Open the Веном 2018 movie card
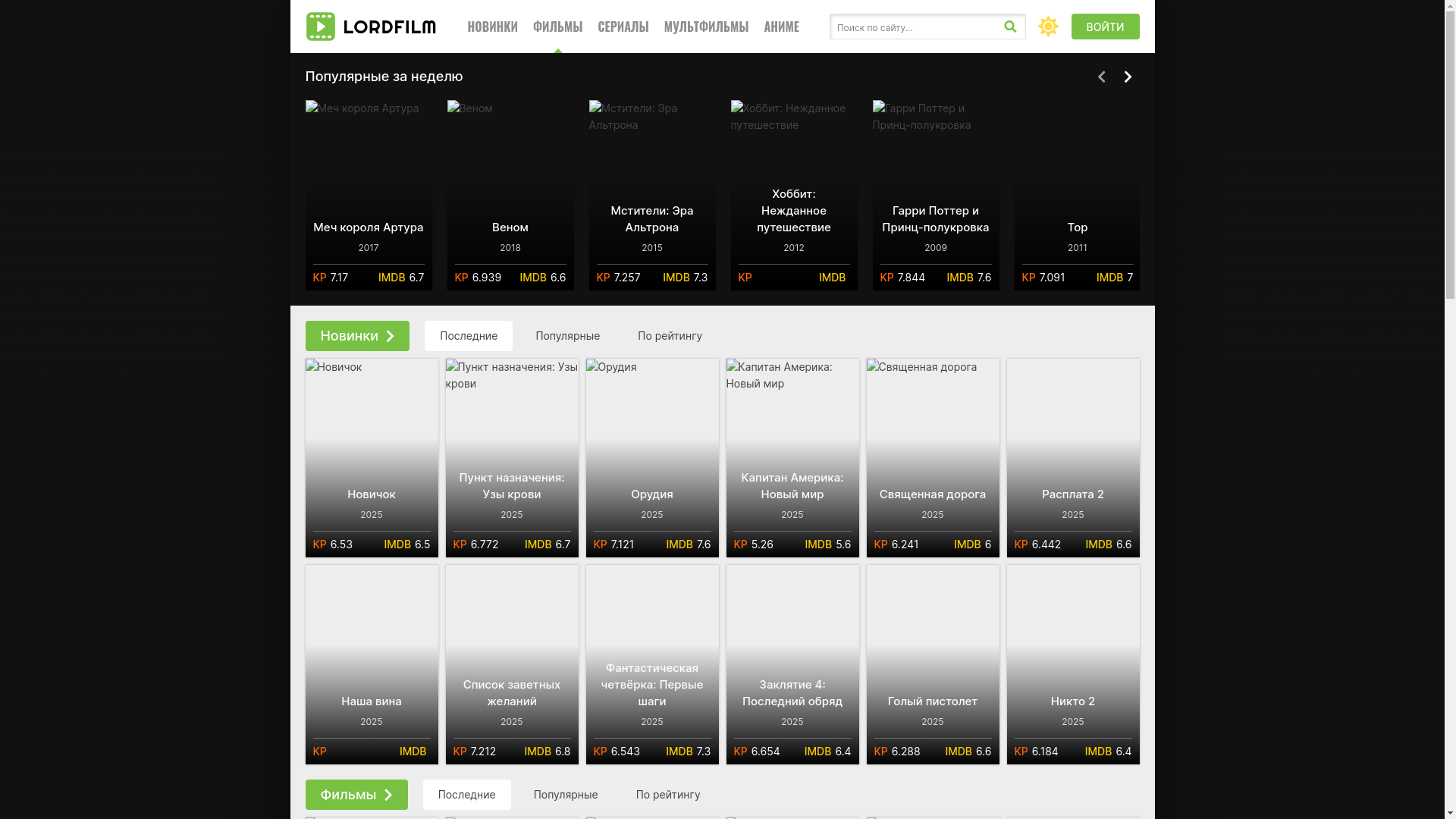Viewport: 1456px width, 819px height. click(510, 194)
